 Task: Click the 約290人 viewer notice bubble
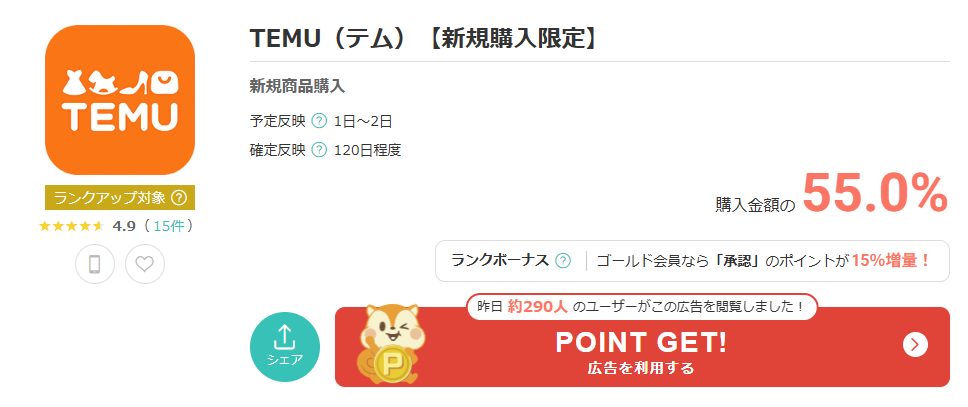point(641,306)
